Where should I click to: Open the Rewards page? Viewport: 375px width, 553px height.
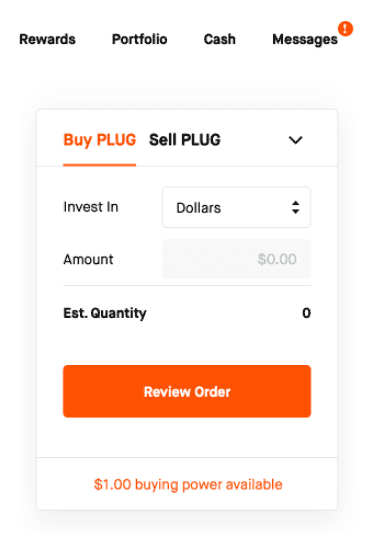pyautogui.click(x=47, y=39)
